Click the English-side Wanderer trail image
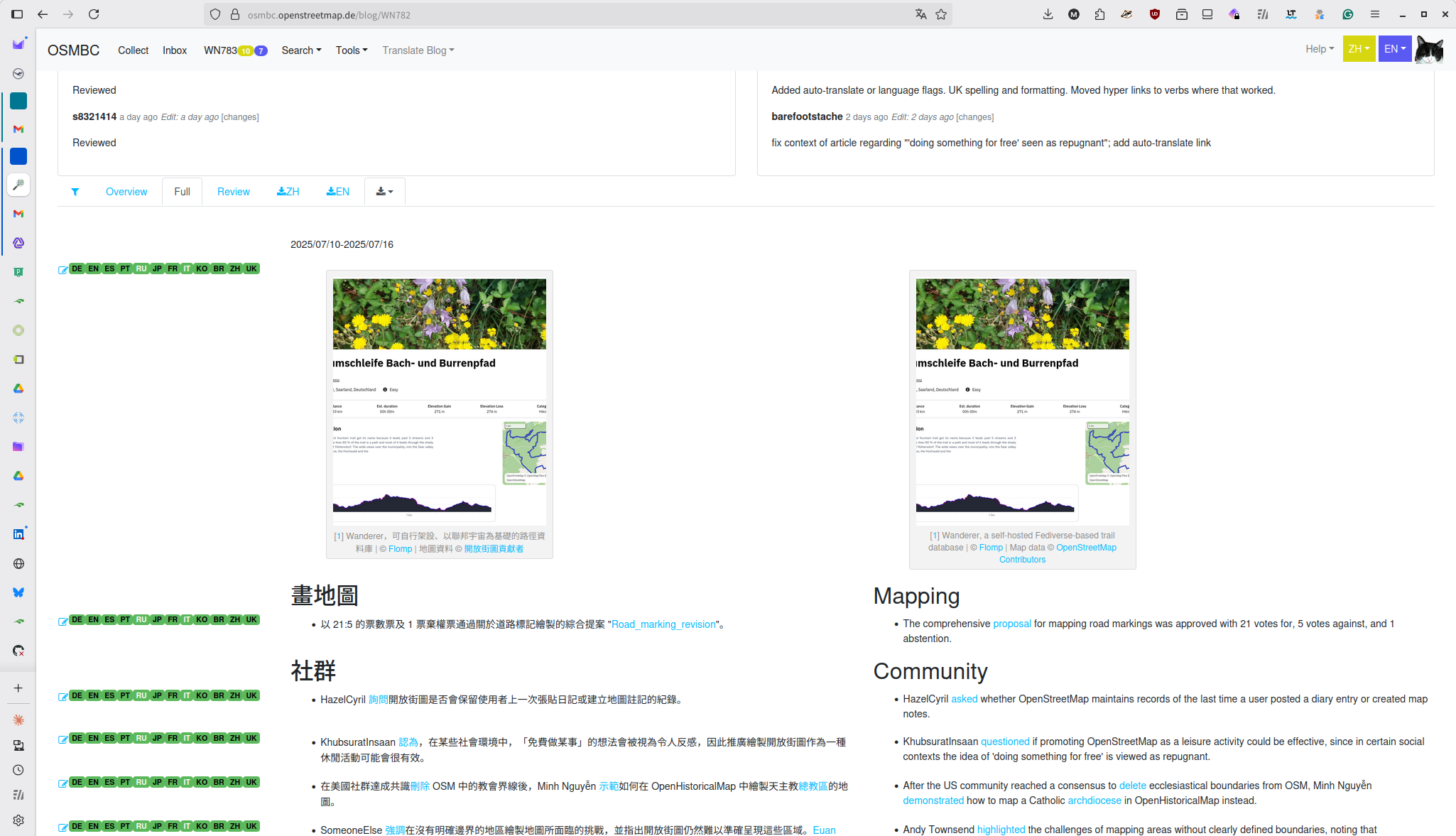Image resolution: width=1456 pixels, height=836 pixels. pyautogui.click(x=1022, y=401)
